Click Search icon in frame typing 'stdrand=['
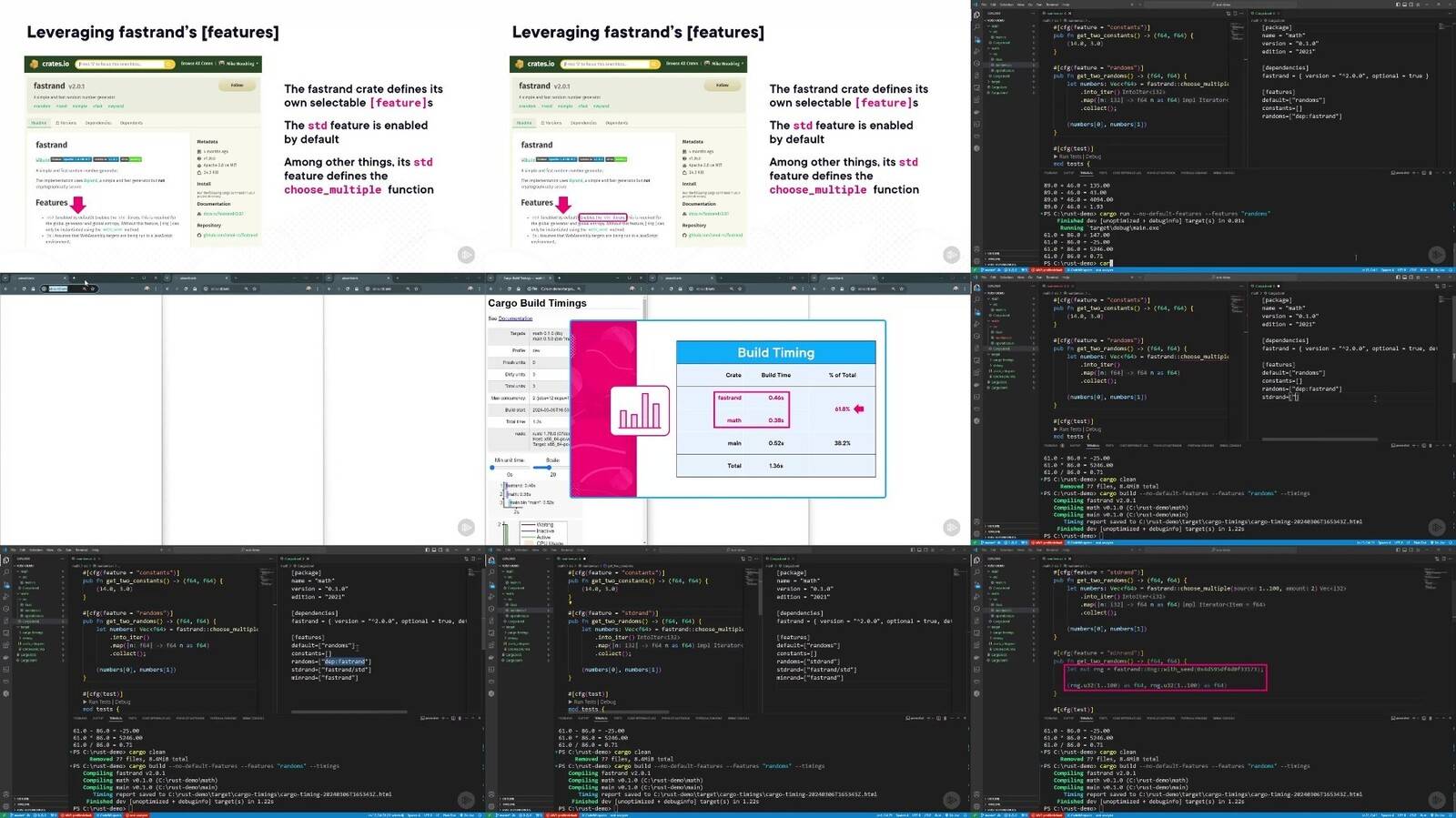Screen dimensions: 1456x818 click(976, 298)
